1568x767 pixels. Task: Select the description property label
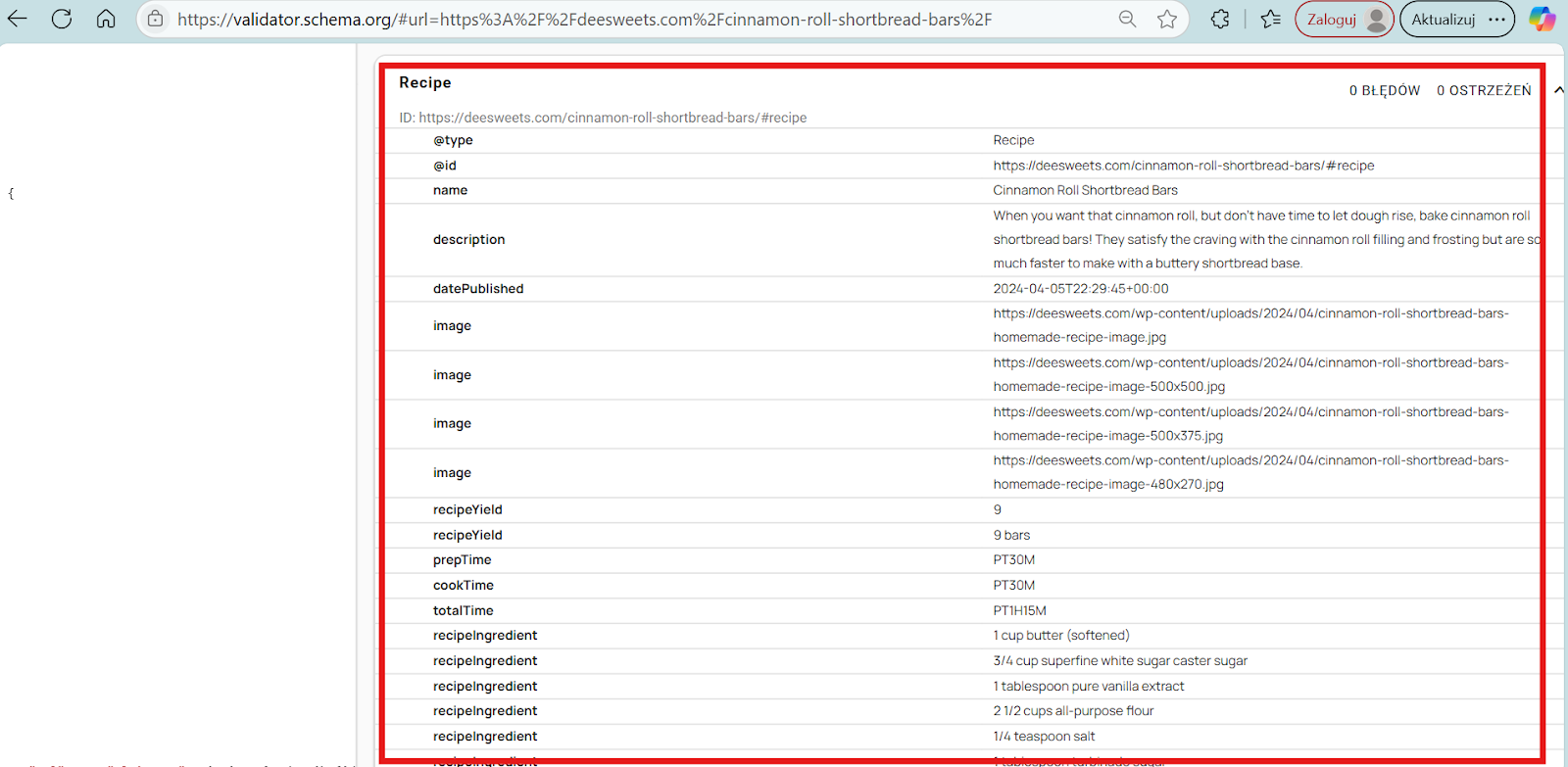click(x=469, y=239)
